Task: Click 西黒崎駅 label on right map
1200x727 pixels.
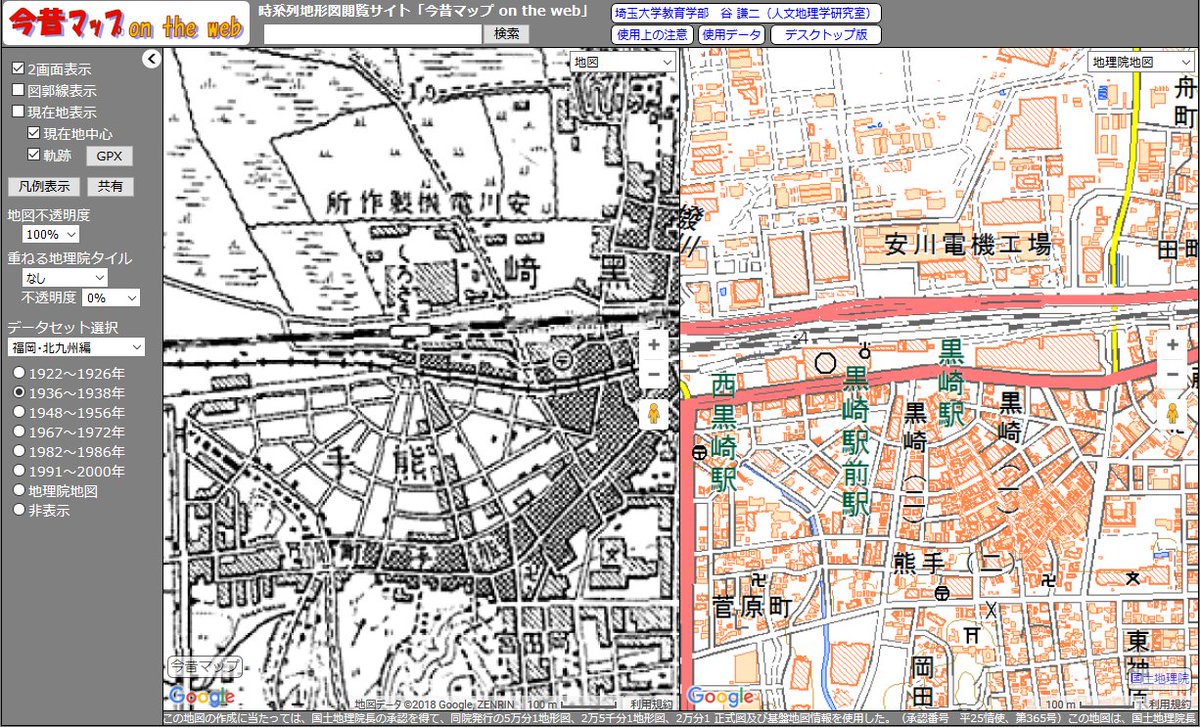Action: (x=723, y=433)
